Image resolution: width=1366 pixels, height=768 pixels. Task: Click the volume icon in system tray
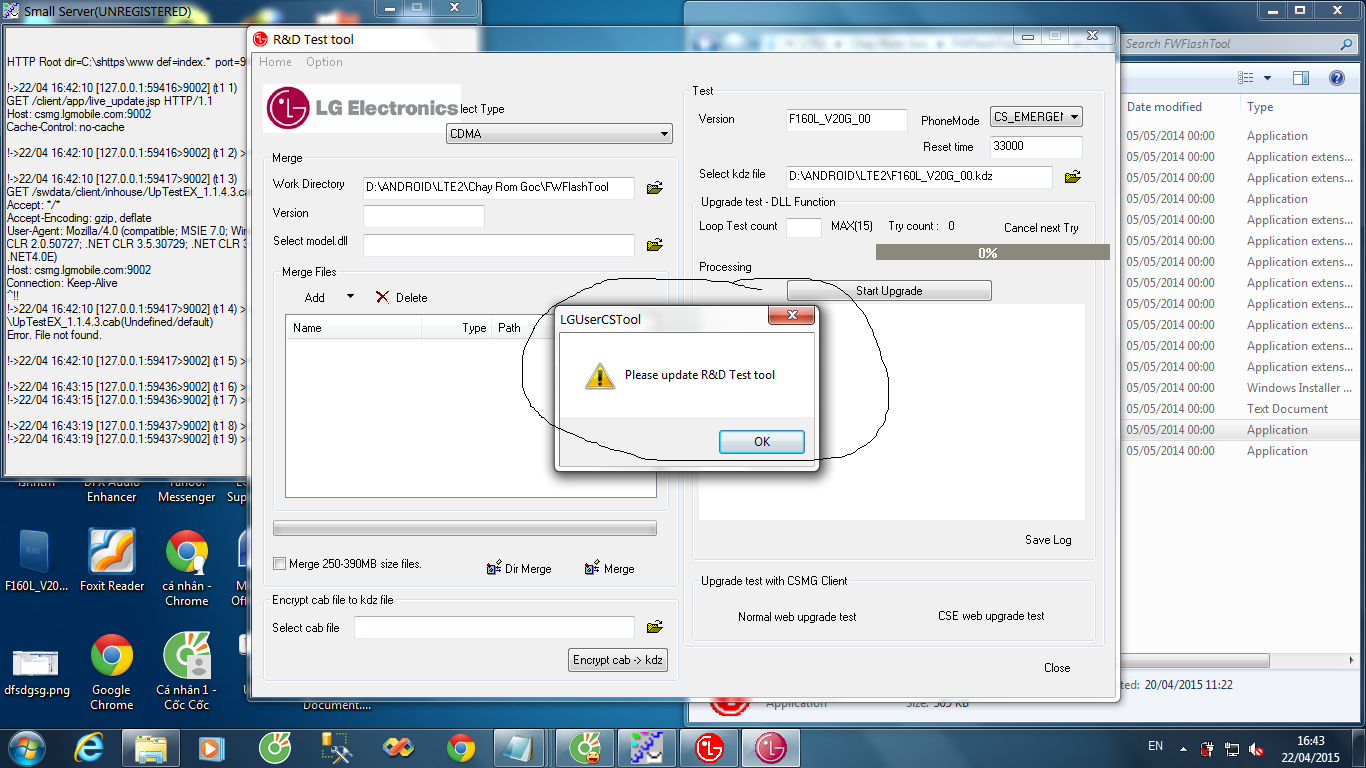pyautogui.click(x=1255, y=748)
